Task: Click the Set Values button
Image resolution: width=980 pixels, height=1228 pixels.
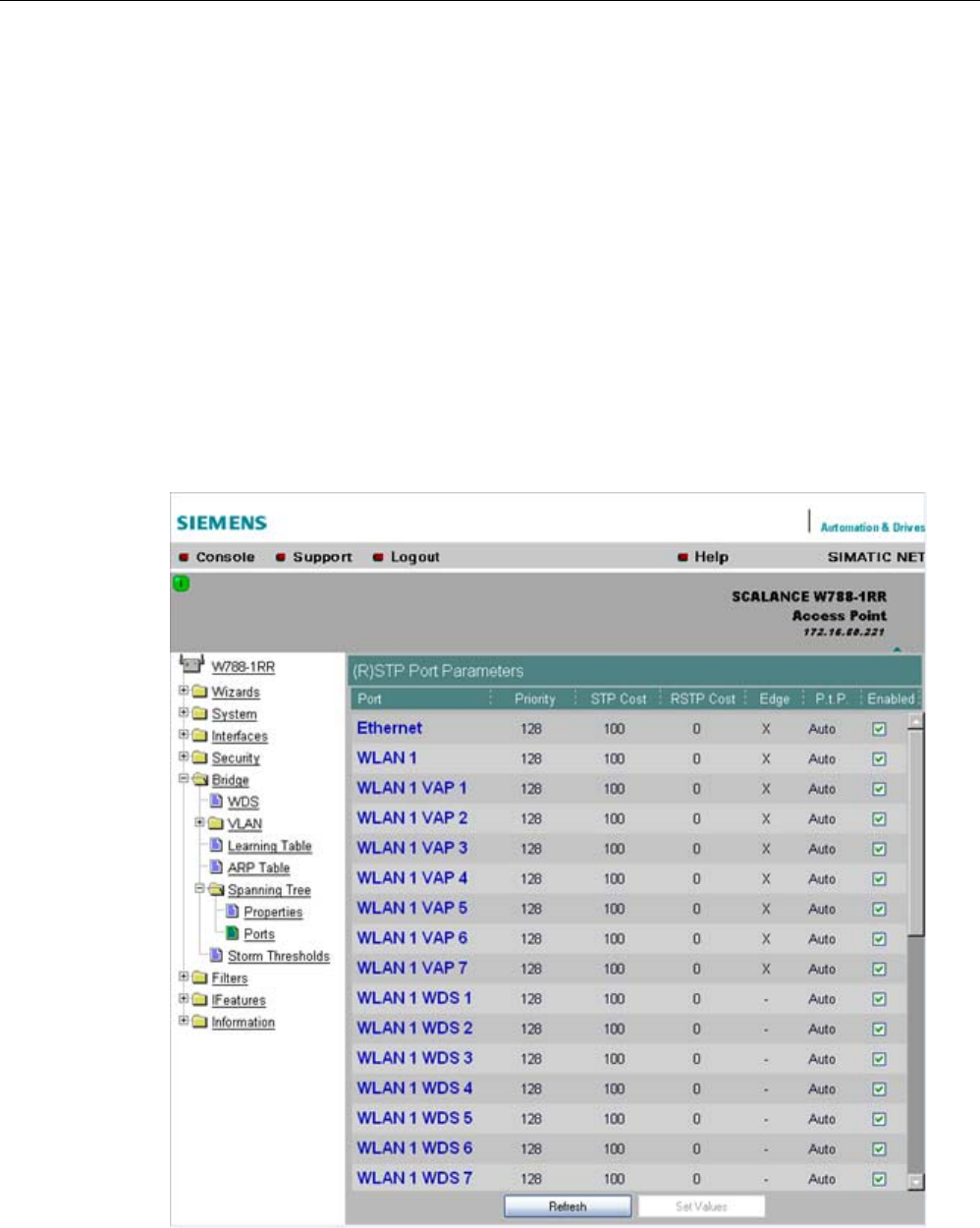Action: (701, 1206)
